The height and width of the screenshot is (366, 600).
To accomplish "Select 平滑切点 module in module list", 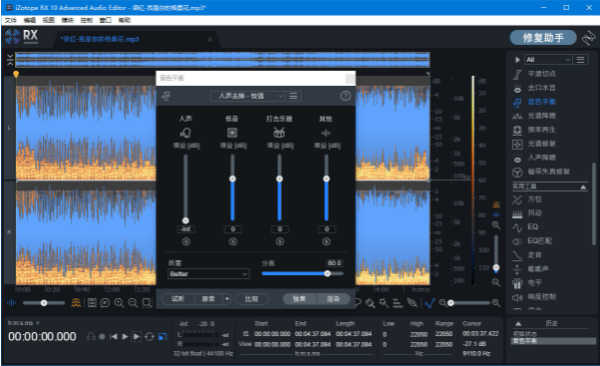I will (541, 74).
